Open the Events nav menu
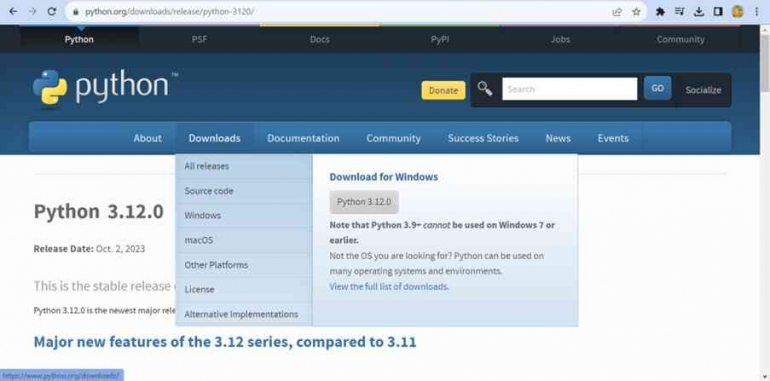770x381 pixels. pyautogui.click(x=613, y=138)
